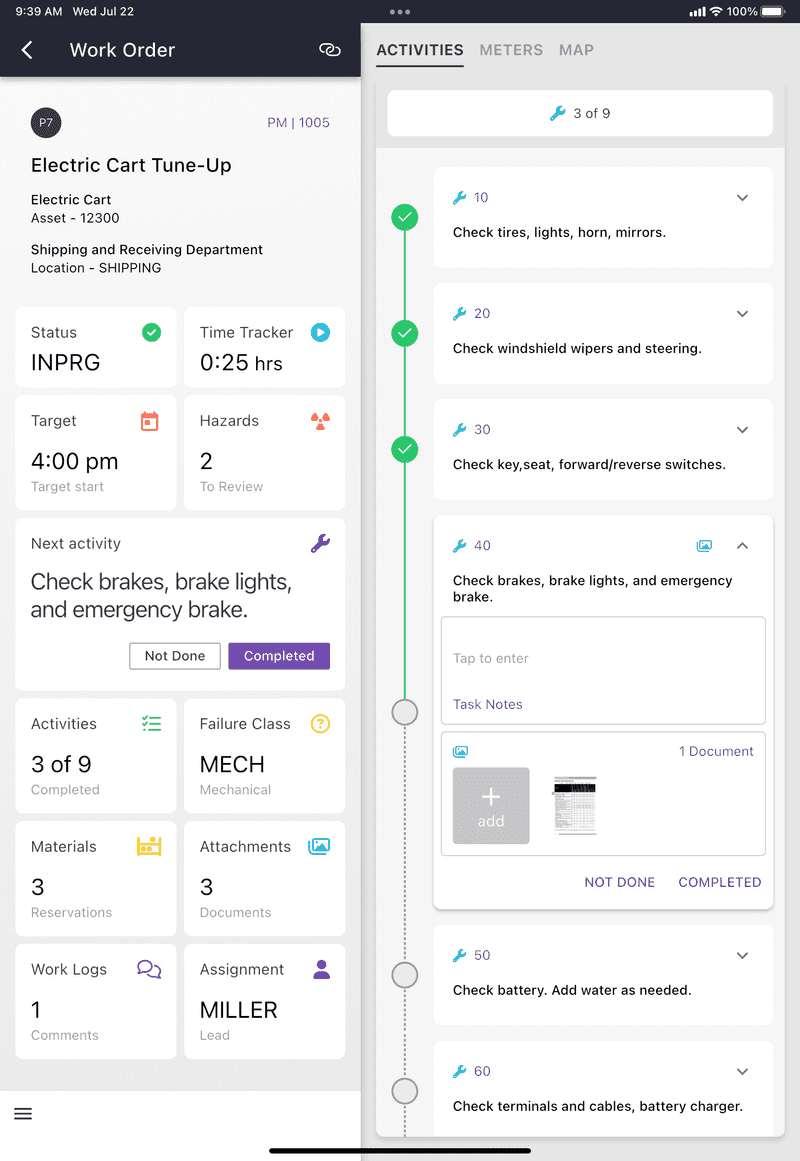
Task: Toggle the green check for task 10
Action: (x=404, y=218)
